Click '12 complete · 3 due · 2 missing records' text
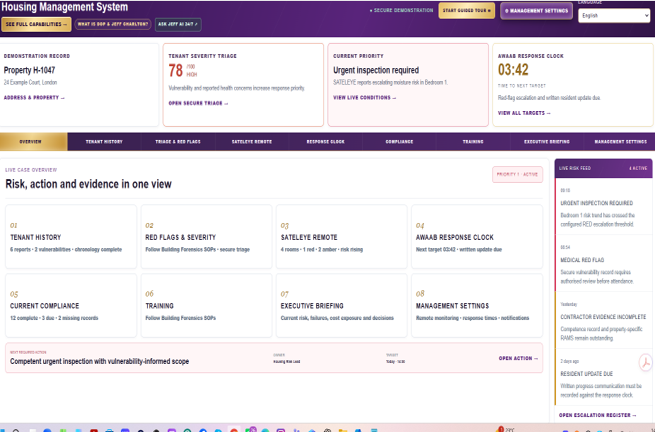Screen dimensions: 655x432 point(54,318)
